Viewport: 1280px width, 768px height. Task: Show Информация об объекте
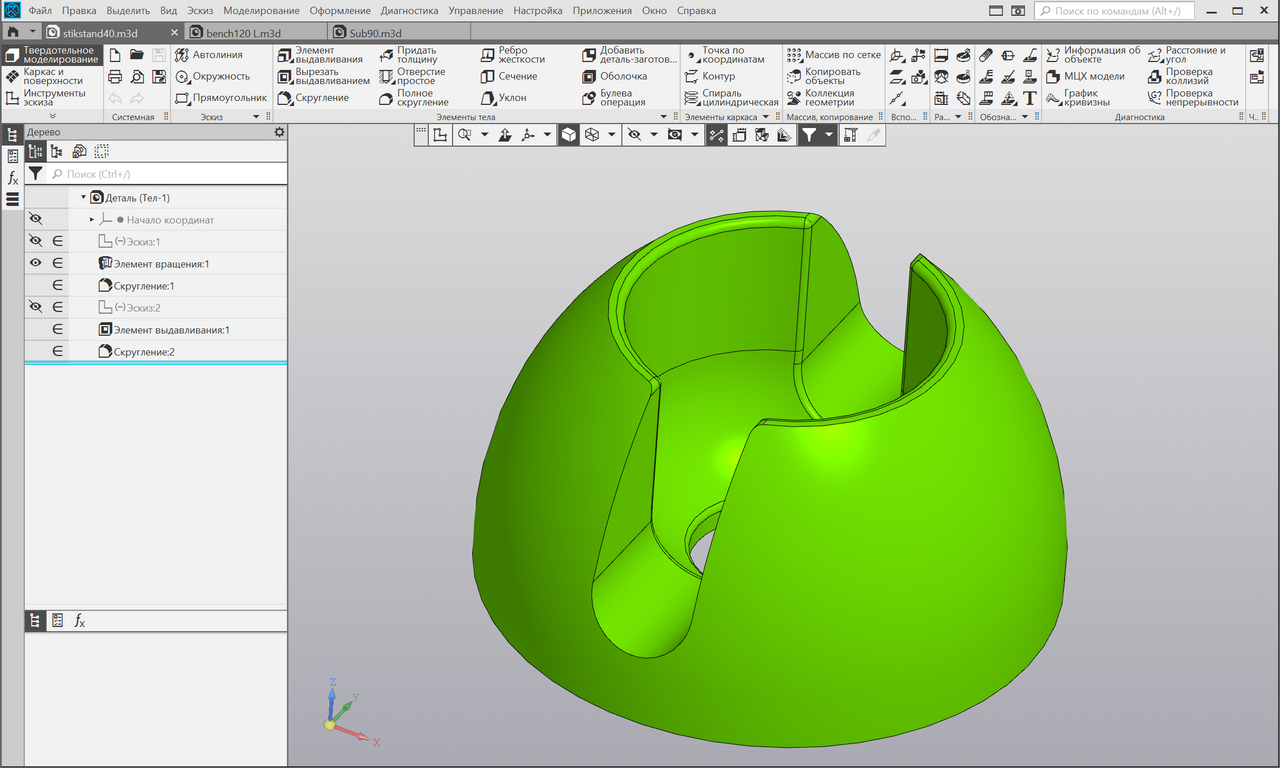click(x=1094, y=55)
